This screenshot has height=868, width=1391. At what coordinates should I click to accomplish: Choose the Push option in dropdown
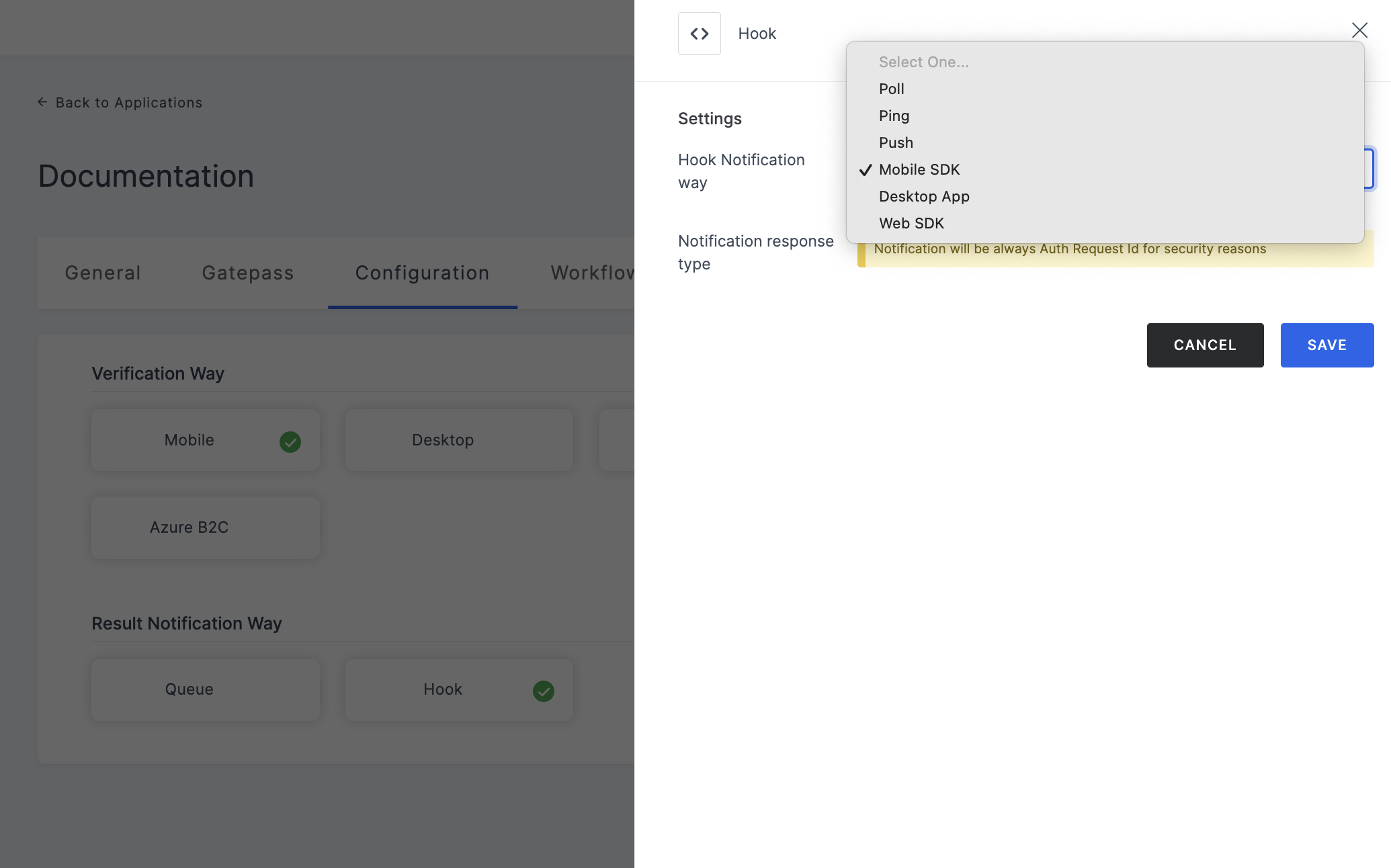pos(1105,142)
